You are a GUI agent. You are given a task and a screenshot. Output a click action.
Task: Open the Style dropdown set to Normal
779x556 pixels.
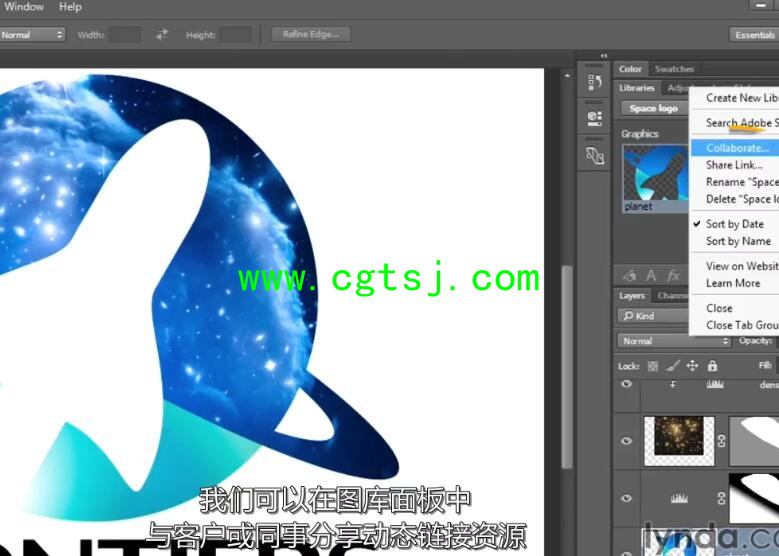tap(32, 35)
